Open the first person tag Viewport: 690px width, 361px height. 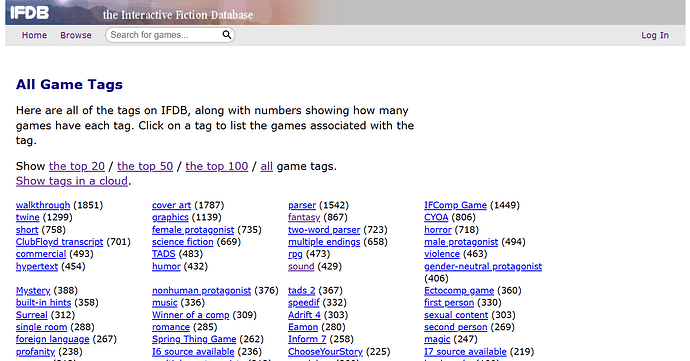[449, 302]
